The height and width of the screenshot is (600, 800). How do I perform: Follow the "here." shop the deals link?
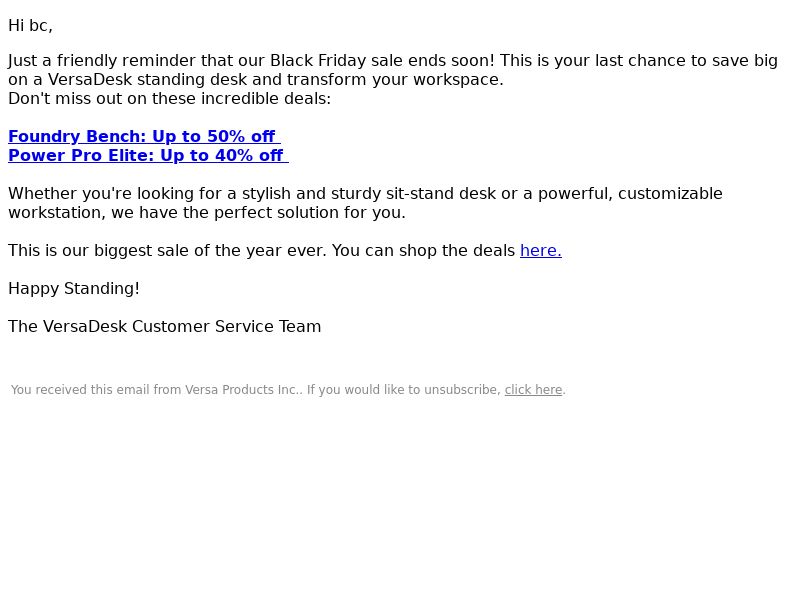pos(541,251)
